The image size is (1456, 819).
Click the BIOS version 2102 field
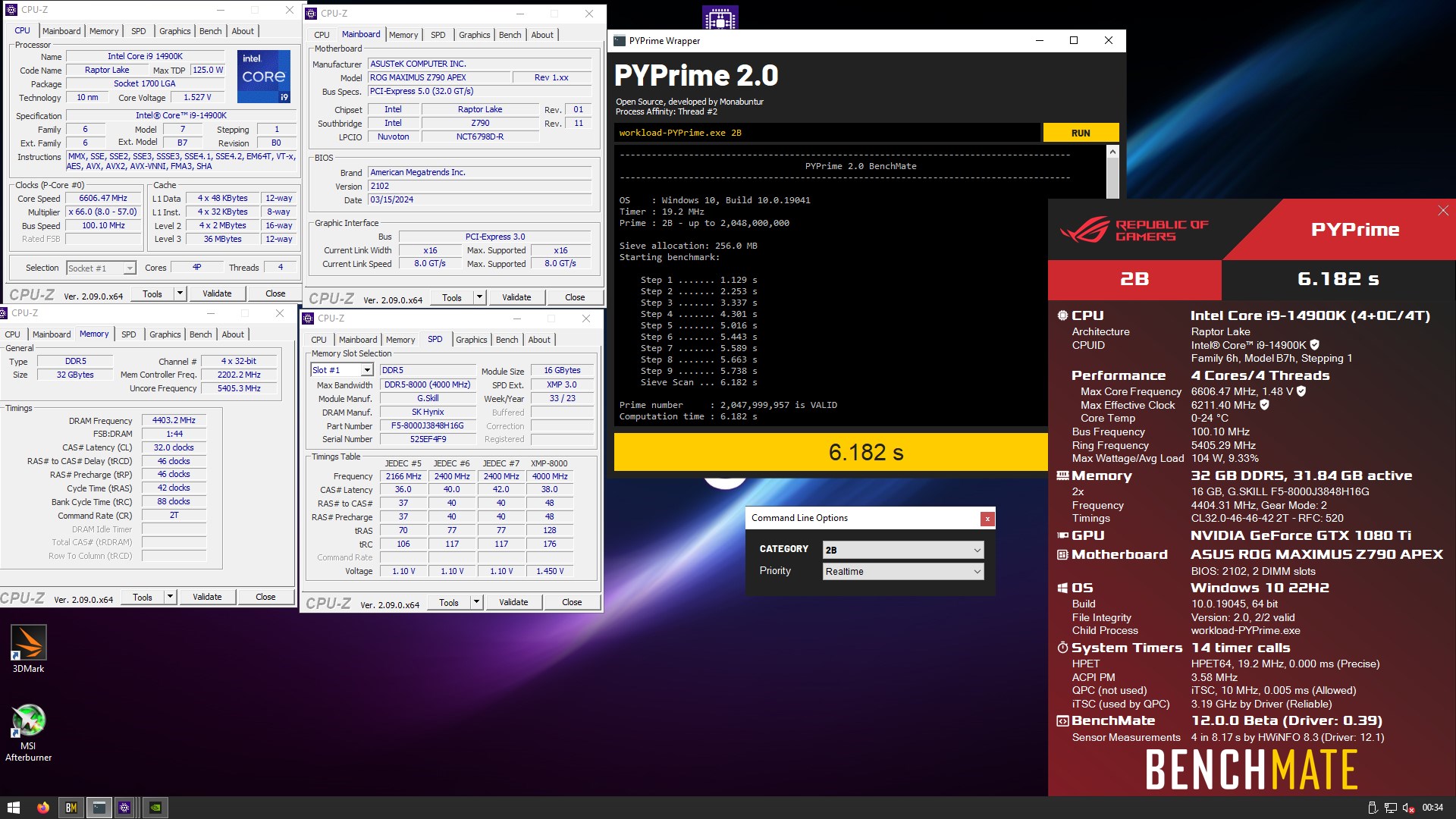pos(479,187)
